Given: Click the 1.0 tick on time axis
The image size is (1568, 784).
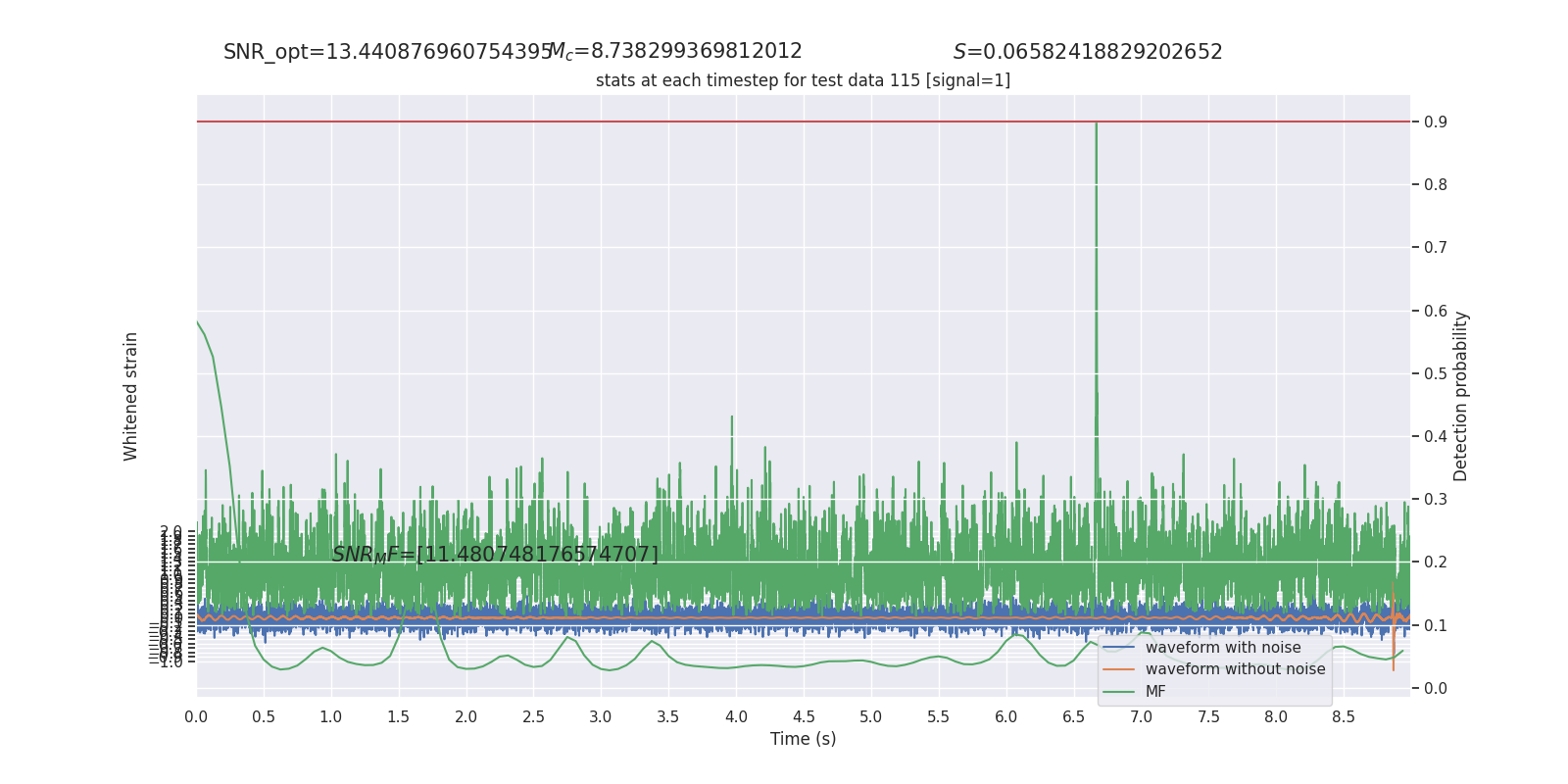Looking at the screenshot, I should point(331,717).
